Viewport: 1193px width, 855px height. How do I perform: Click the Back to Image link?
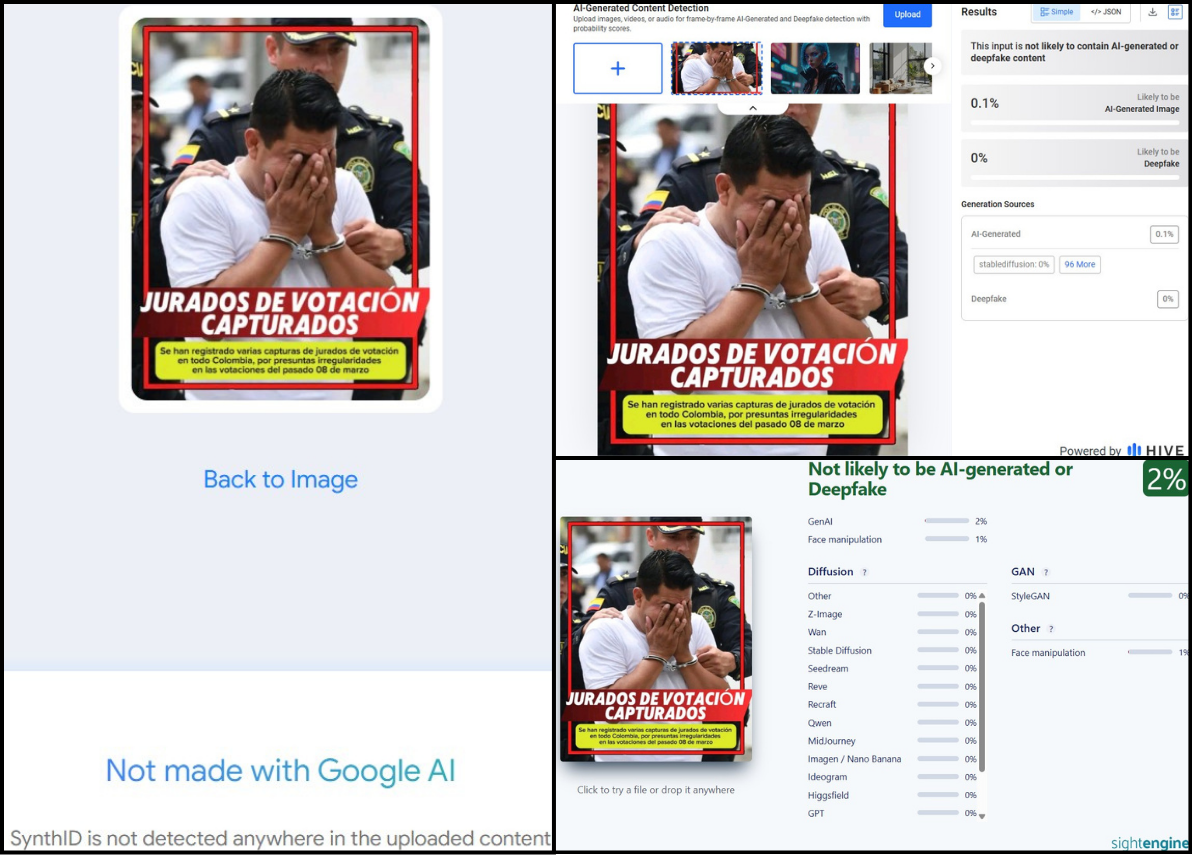click(280, 480)
